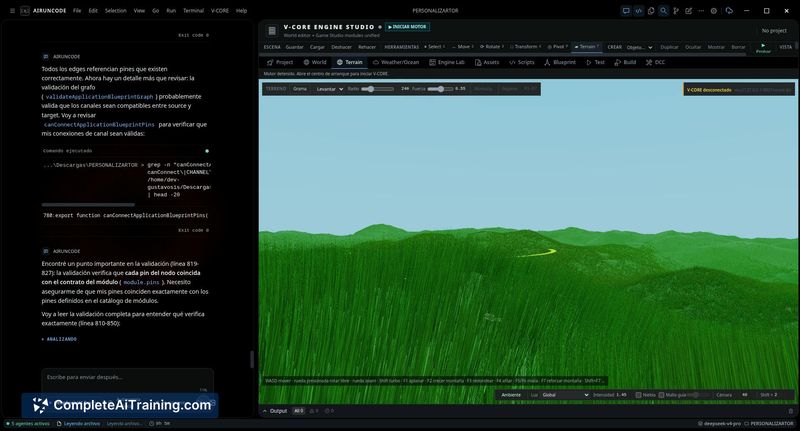The height and width of the screenshot is (431, 800).
Task: Toggle the chat panel icon
Action: pyautogui.click(x=626, y=11)
